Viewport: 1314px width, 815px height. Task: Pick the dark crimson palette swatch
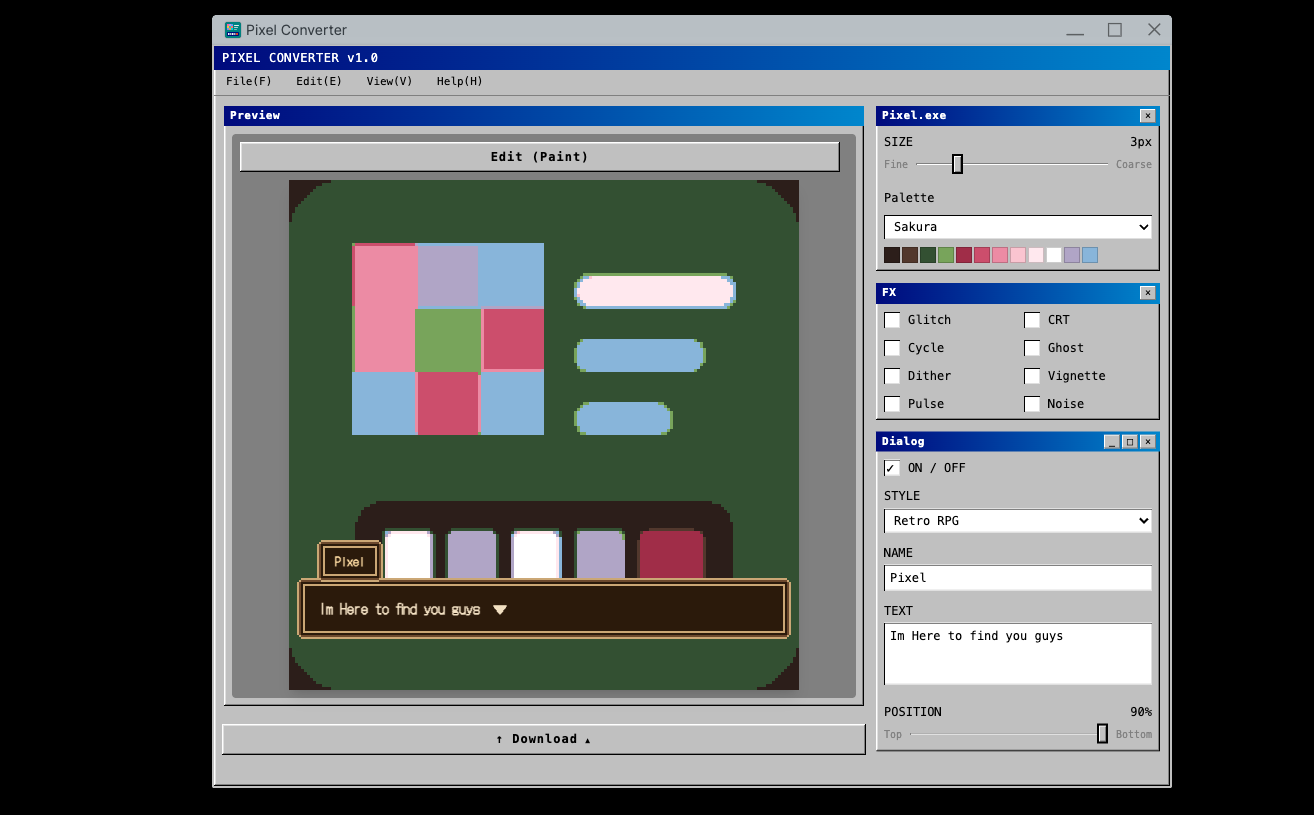click(964, 255)
